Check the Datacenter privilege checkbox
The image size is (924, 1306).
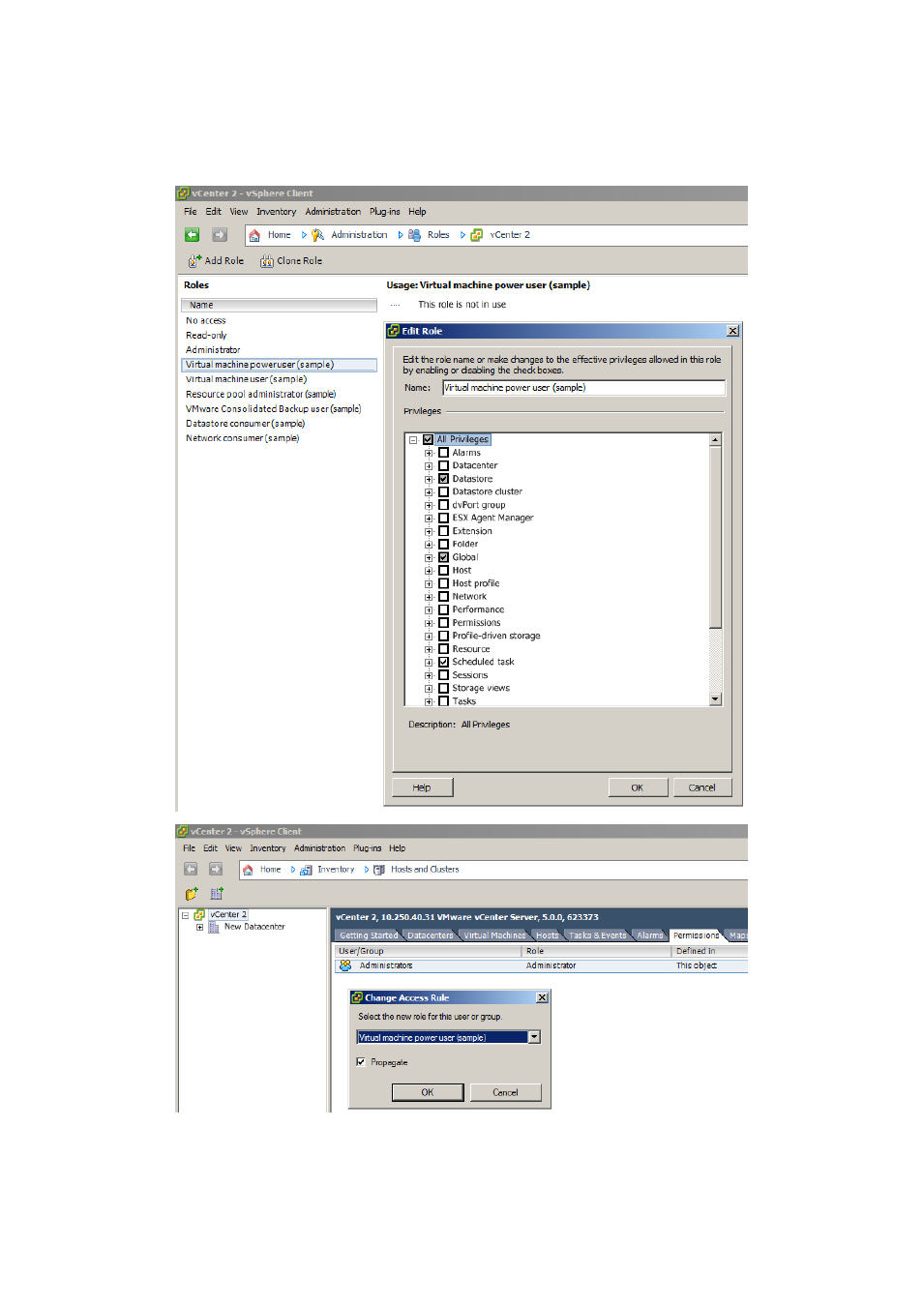pyautogui.click(x=443, y=465)
